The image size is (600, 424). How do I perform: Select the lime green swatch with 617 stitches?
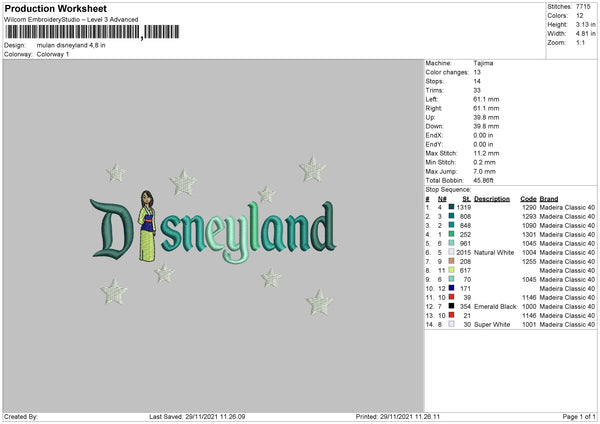[451, 270]
